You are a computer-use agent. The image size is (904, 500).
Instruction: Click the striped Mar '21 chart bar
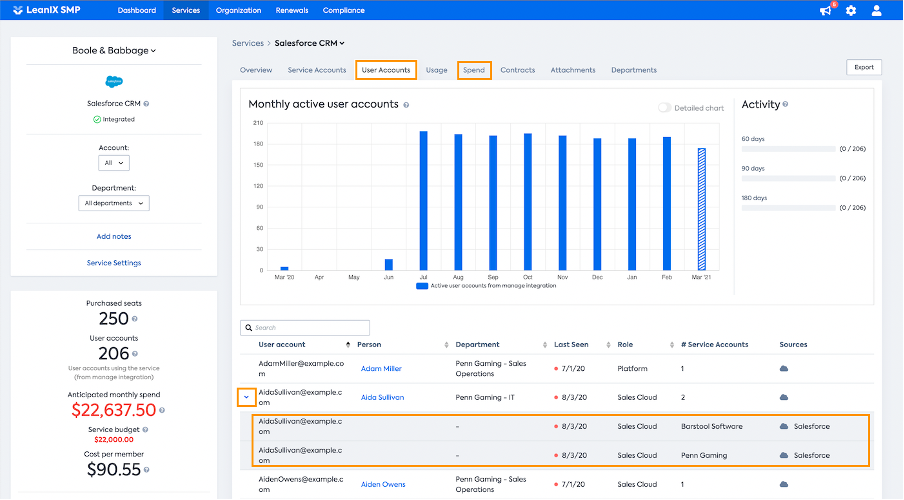pos(702,209)
